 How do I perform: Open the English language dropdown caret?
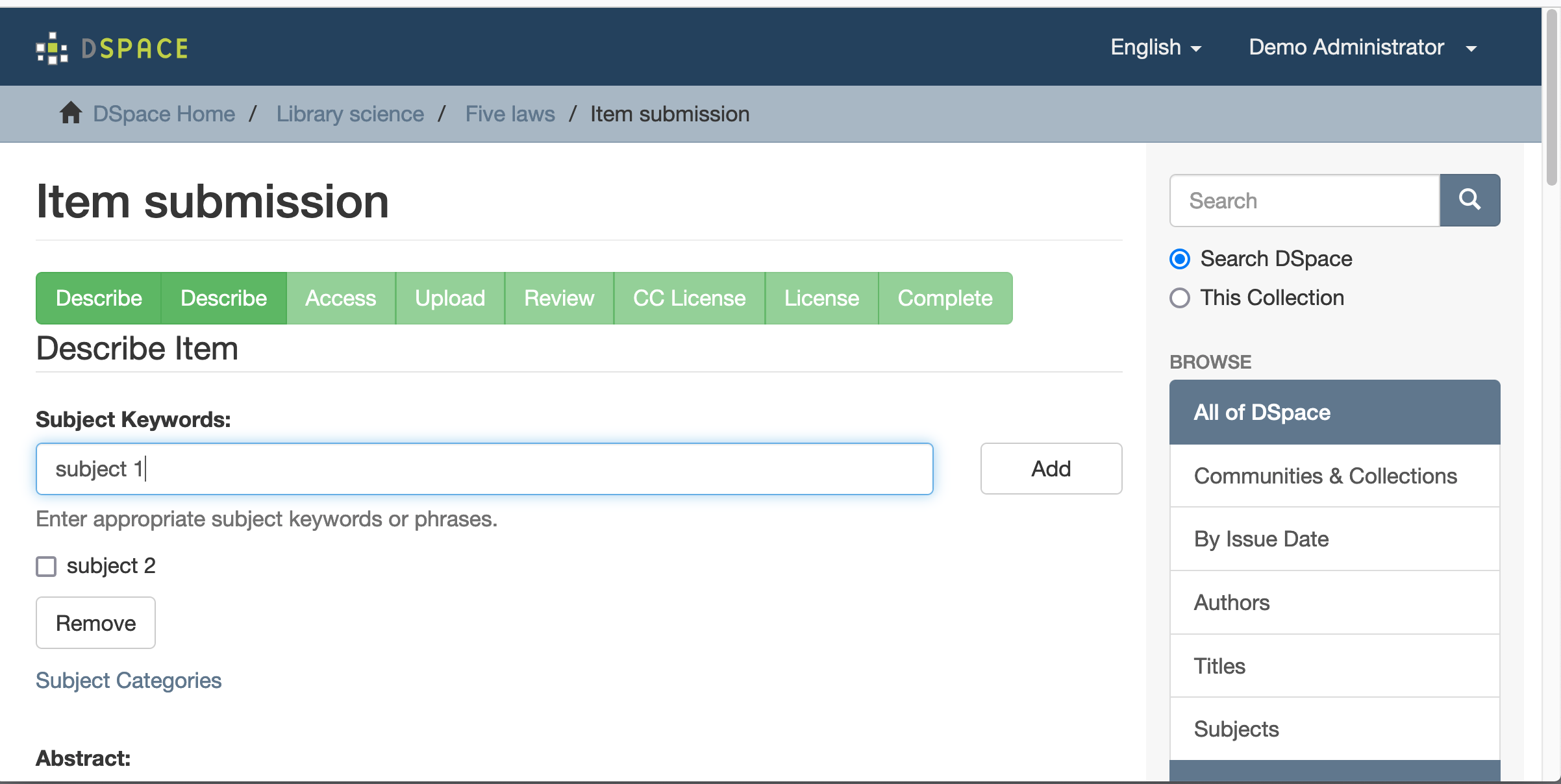coord(1197,48)
